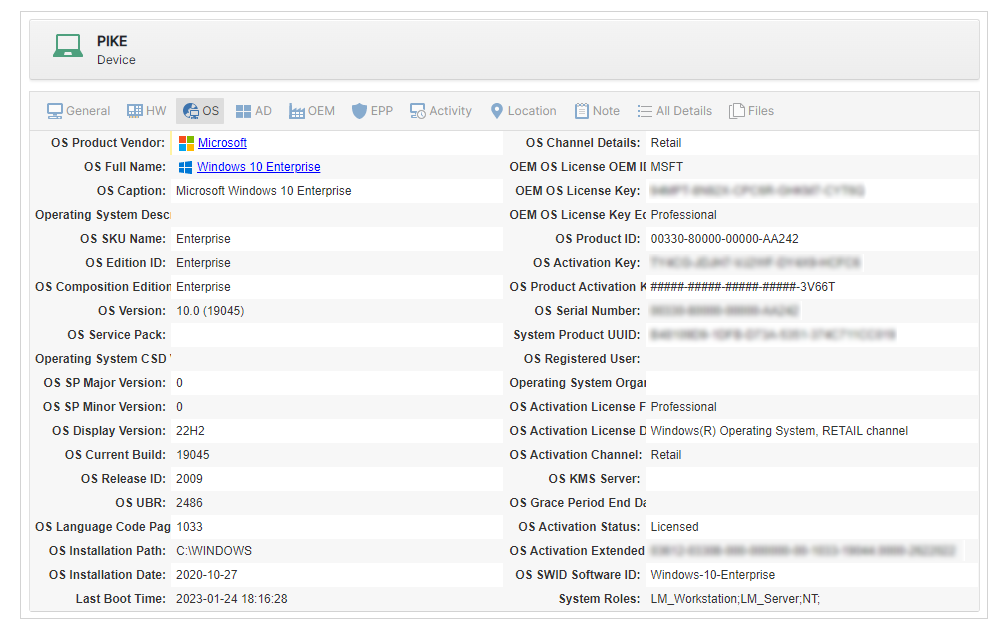Select the OS Activation Status value Licensed
The height and width of the screenshot is (625, 1004).
tap(674, 527)
